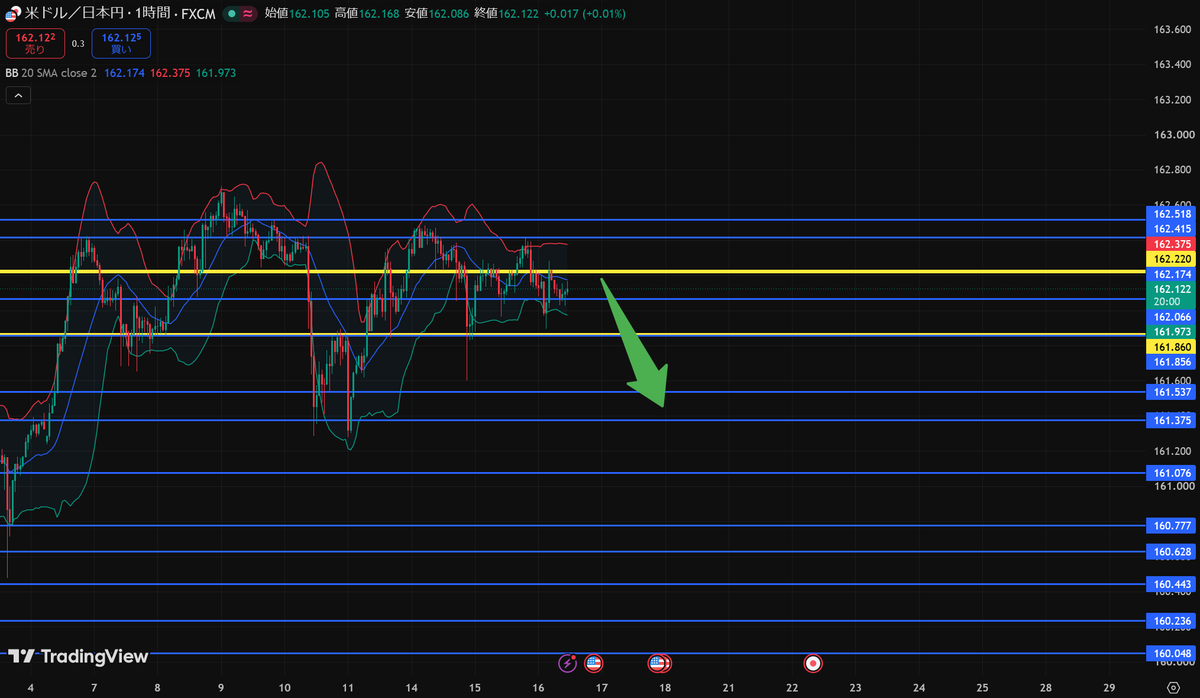Select the 161.537 horizontal line price label
The height and width of the screenshot is (698, 1200).
tap(1172, 393)
